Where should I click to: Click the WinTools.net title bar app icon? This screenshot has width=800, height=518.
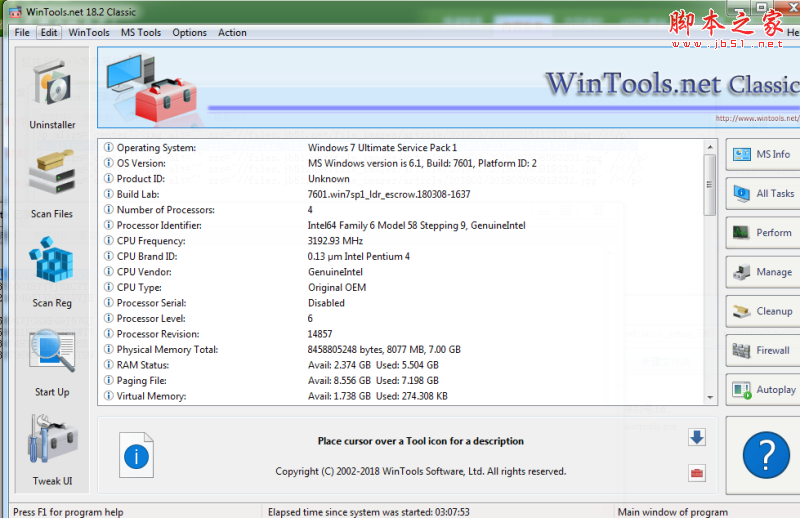pos(15,12)
